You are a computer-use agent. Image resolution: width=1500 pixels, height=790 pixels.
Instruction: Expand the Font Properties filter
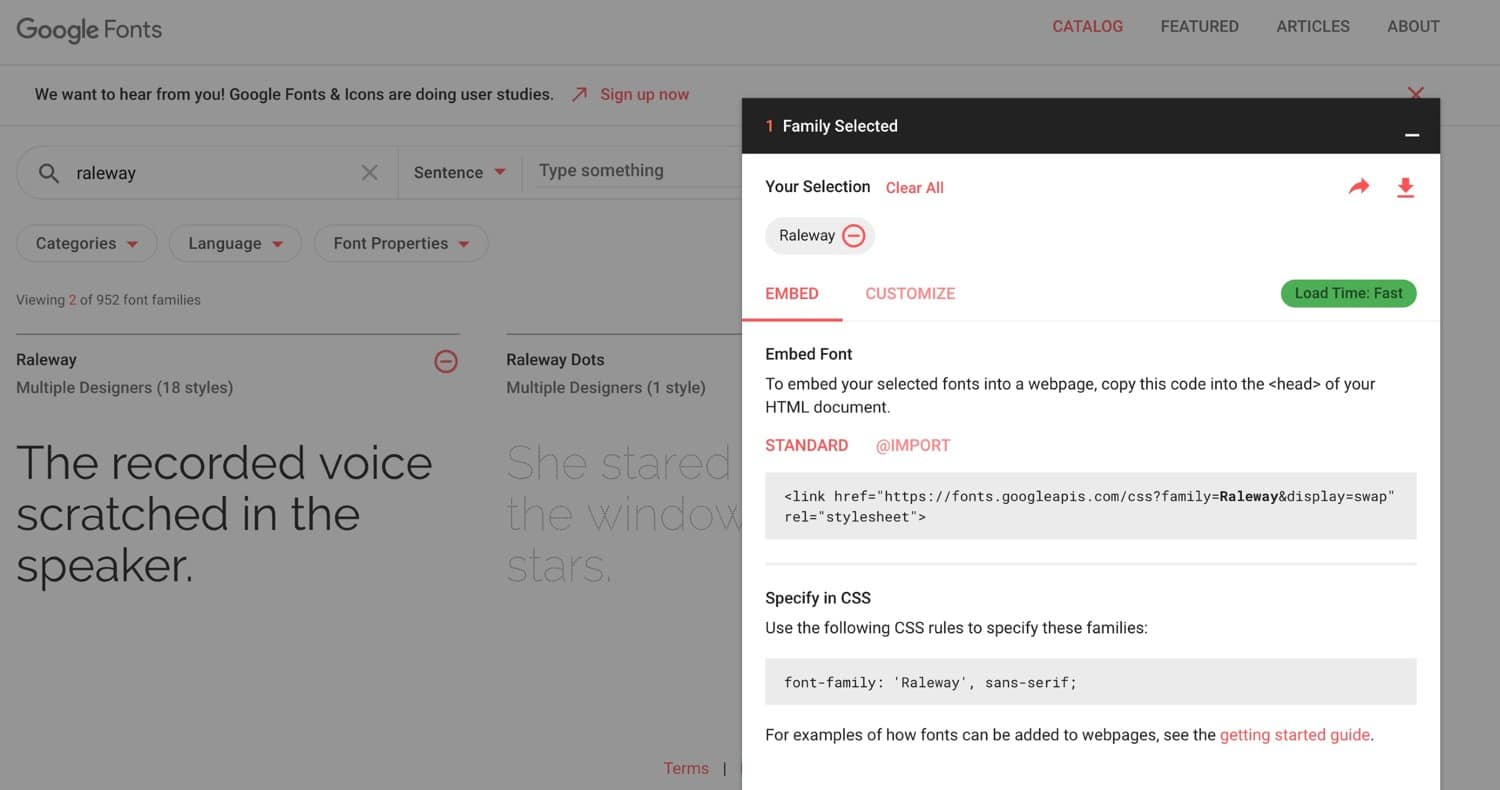point(400,243)
